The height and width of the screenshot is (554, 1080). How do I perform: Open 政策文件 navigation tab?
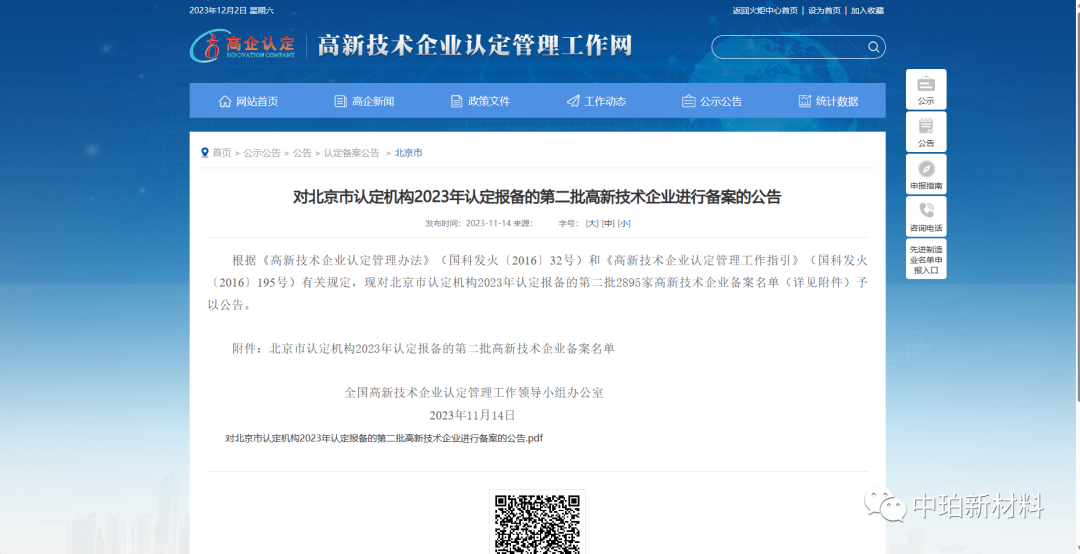480,101
